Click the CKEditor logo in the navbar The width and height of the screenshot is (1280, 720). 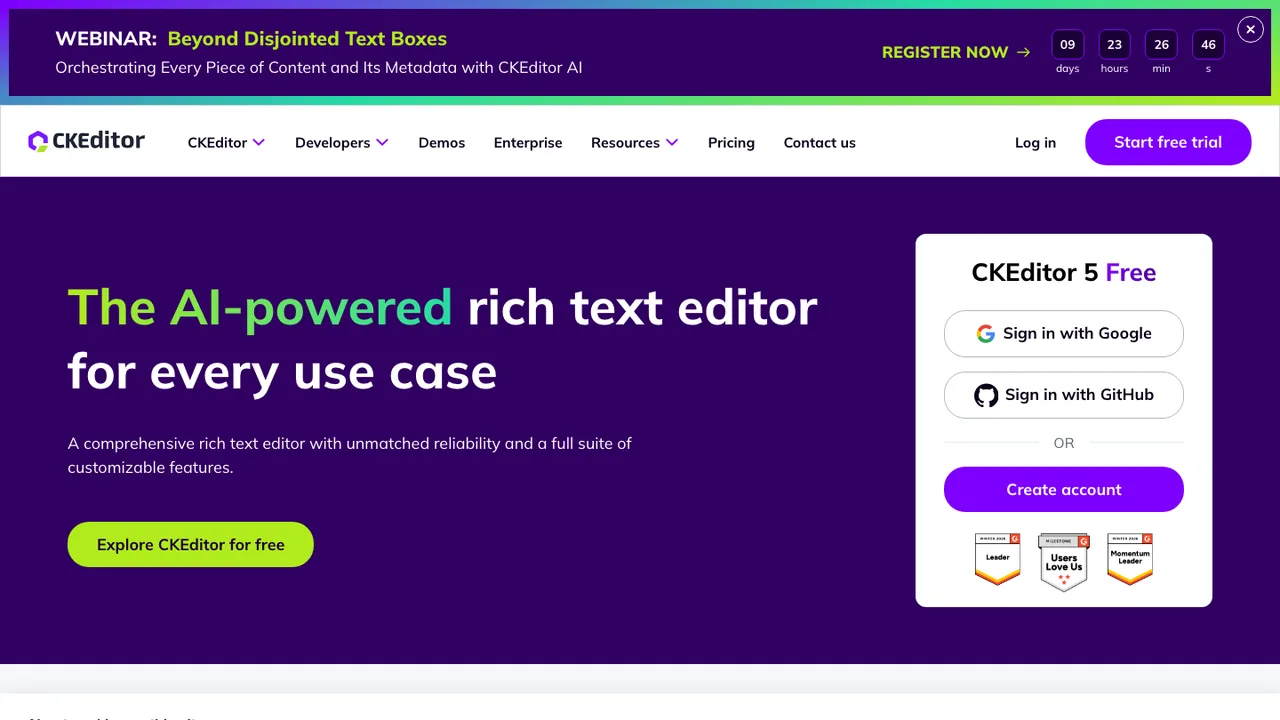[86, 142]
